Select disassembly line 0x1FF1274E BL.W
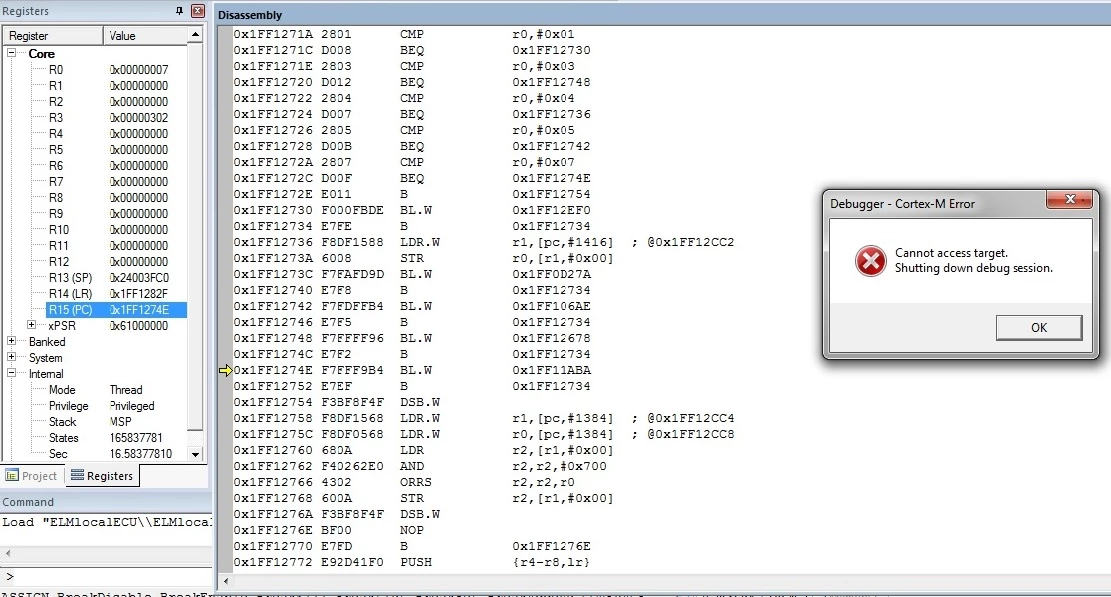This screenshot has width=1111, height=597. [412, 370]
